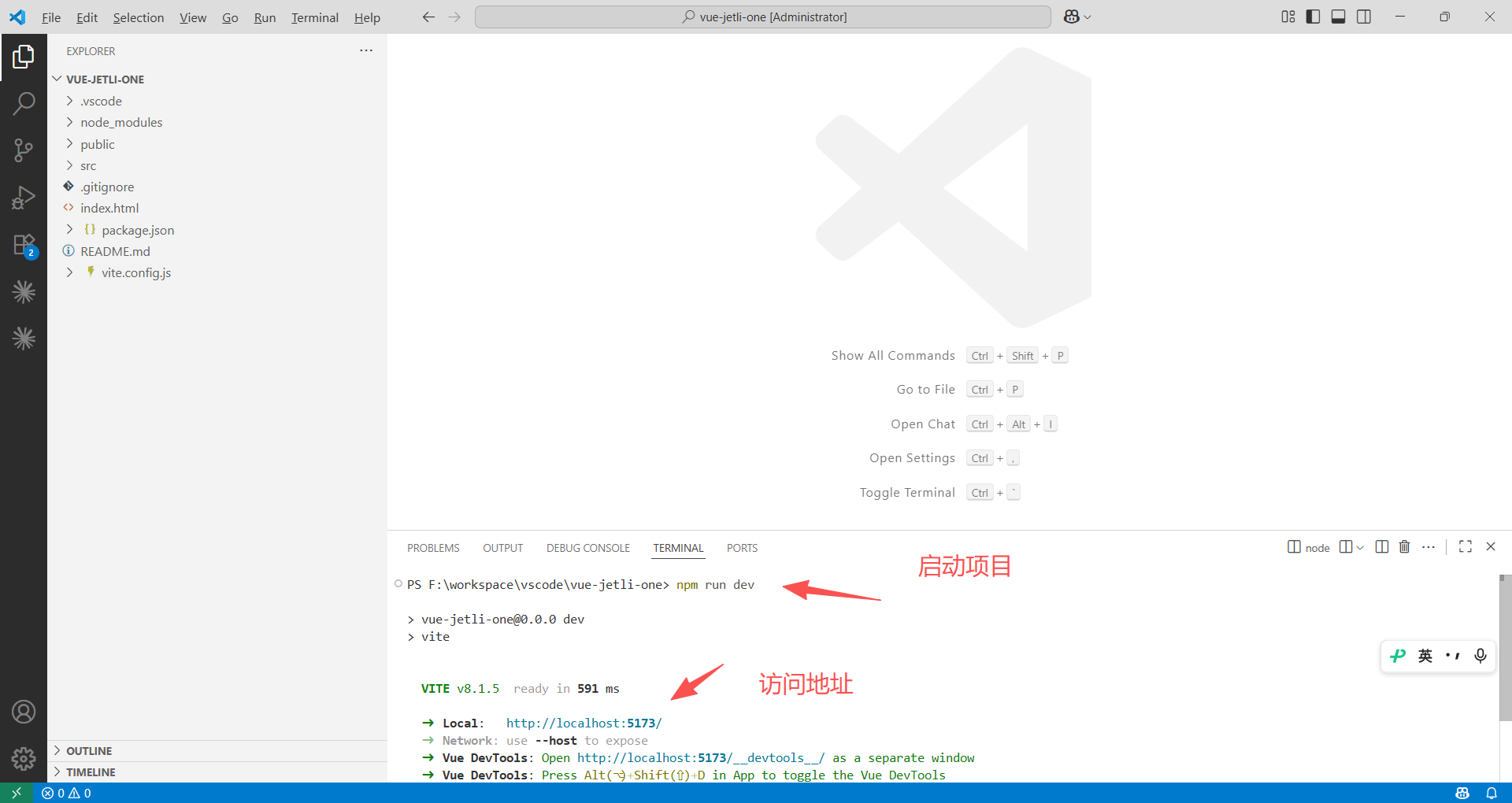The width and height of the screenshot is (1512, 803).
Task: Open the Terminal menu
Action: click(x=315, y=17)
